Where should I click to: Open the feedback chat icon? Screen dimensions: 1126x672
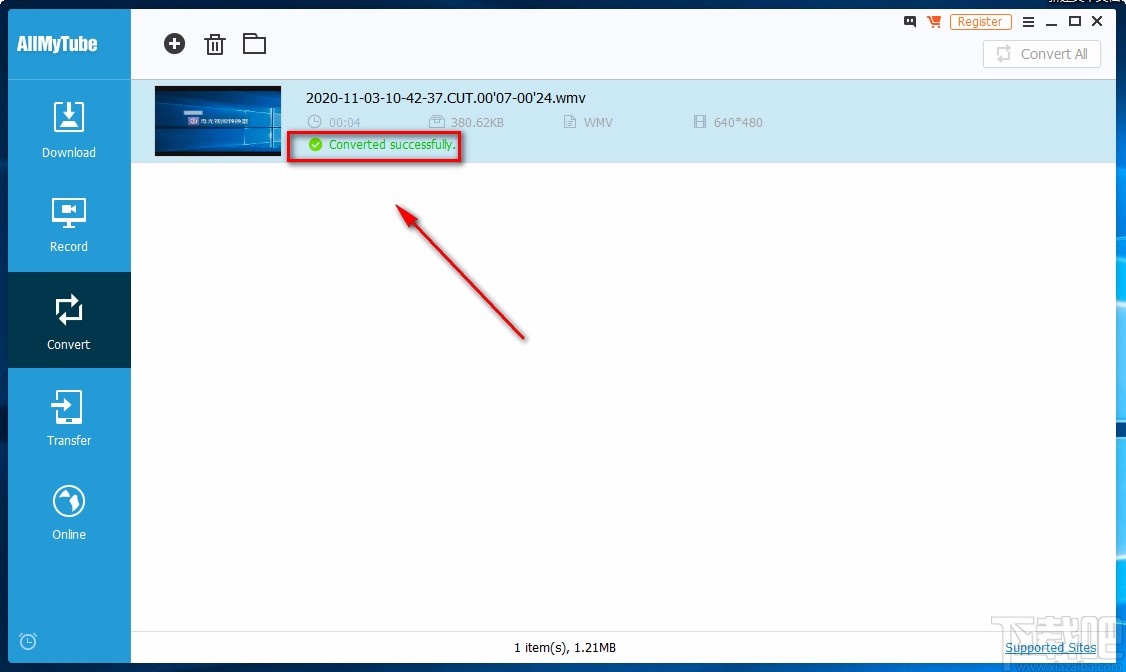pos(910,22)
